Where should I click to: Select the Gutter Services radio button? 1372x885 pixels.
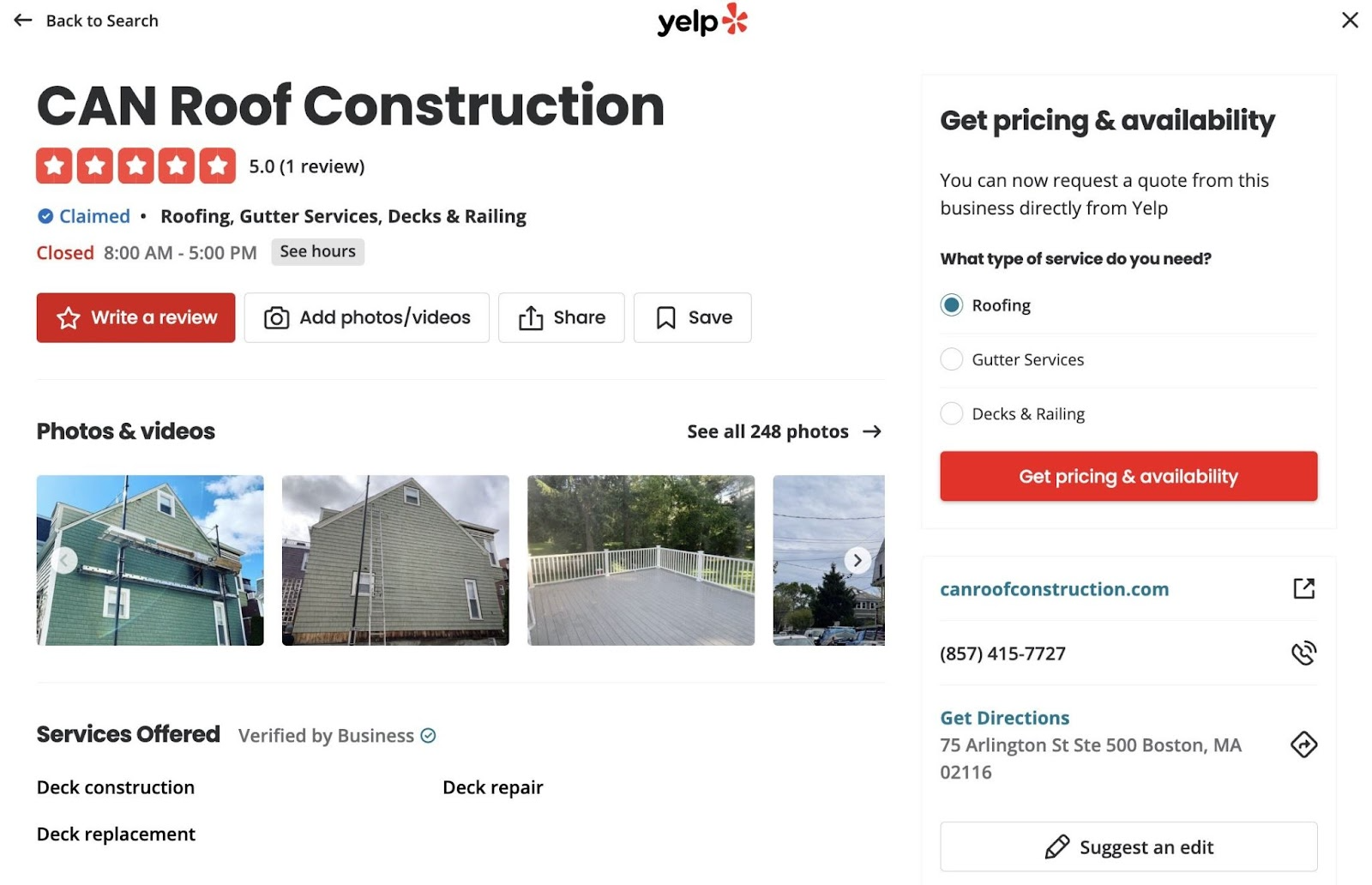951,359
